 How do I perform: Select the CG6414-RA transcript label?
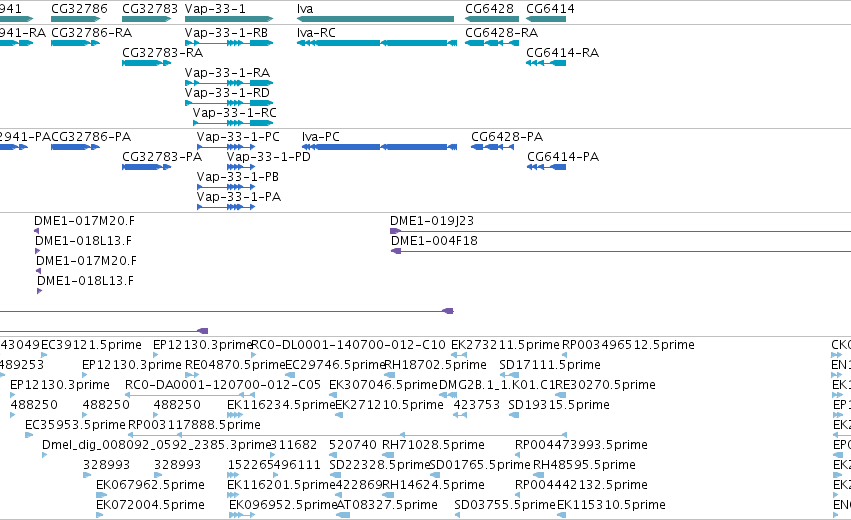tap(562, 53)
